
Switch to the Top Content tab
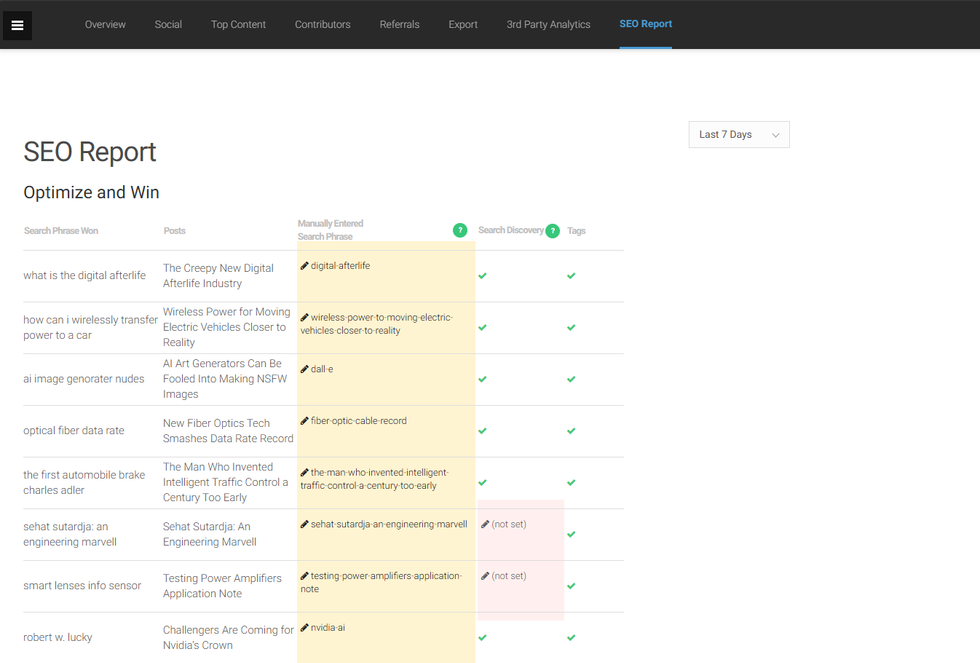point(238,24)
